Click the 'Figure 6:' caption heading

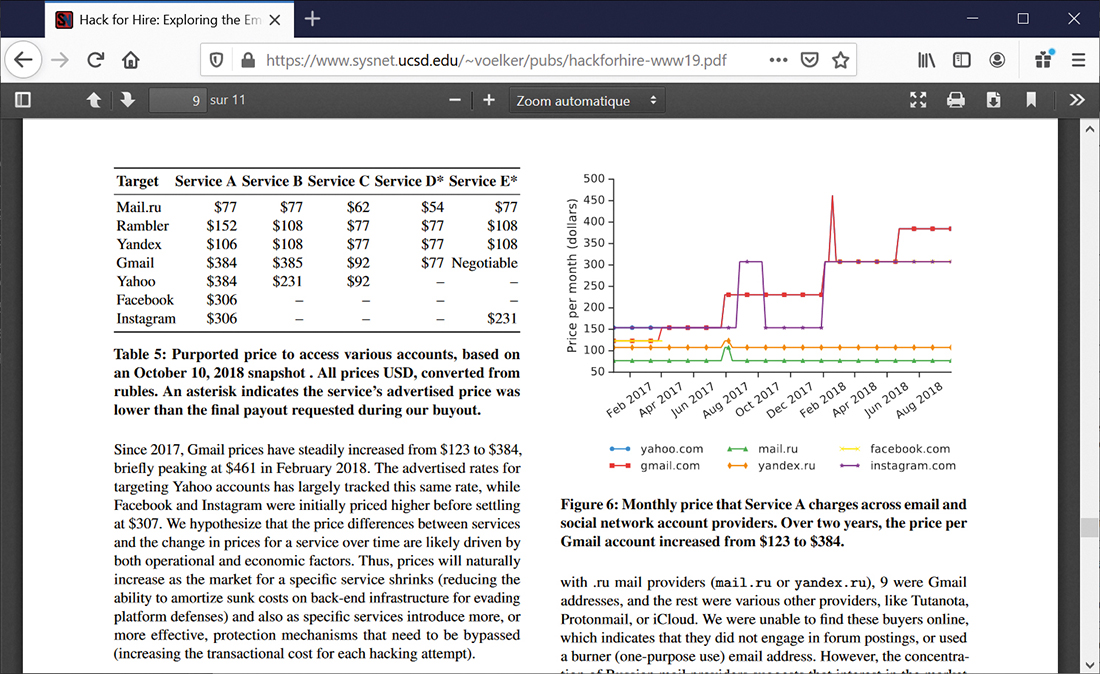point(588,504)
